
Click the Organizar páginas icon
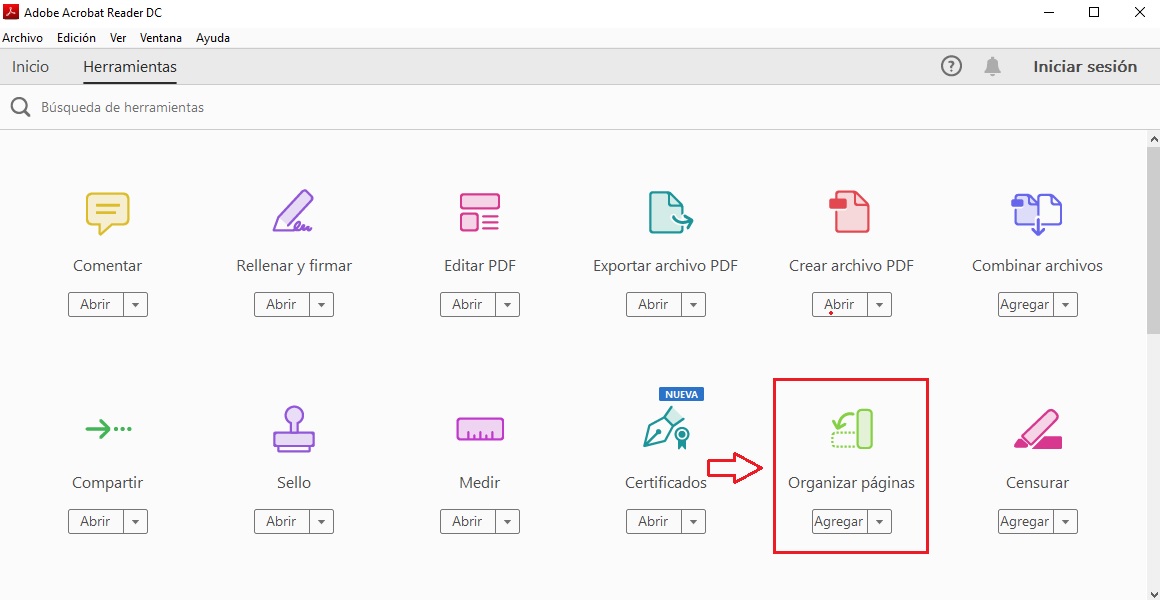[x=851, y=429]
